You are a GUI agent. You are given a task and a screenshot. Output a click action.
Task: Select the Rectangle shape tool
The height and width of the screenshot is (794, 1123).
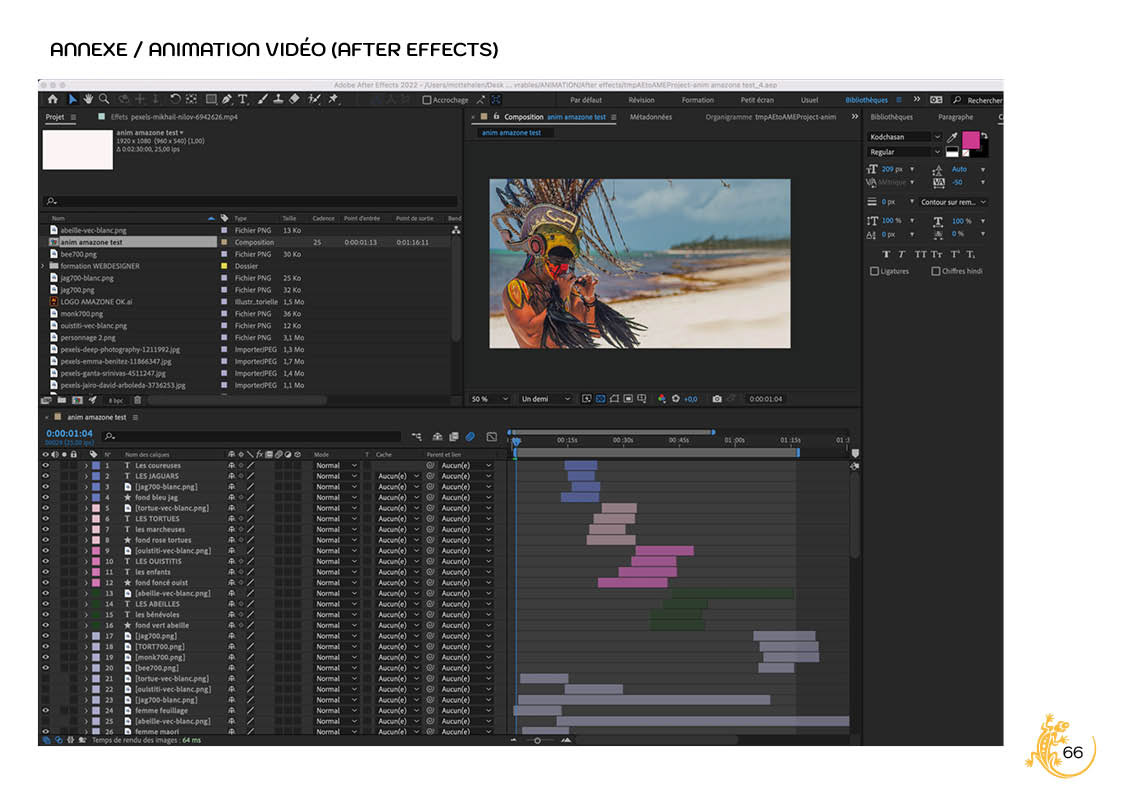tap(211, 100)
